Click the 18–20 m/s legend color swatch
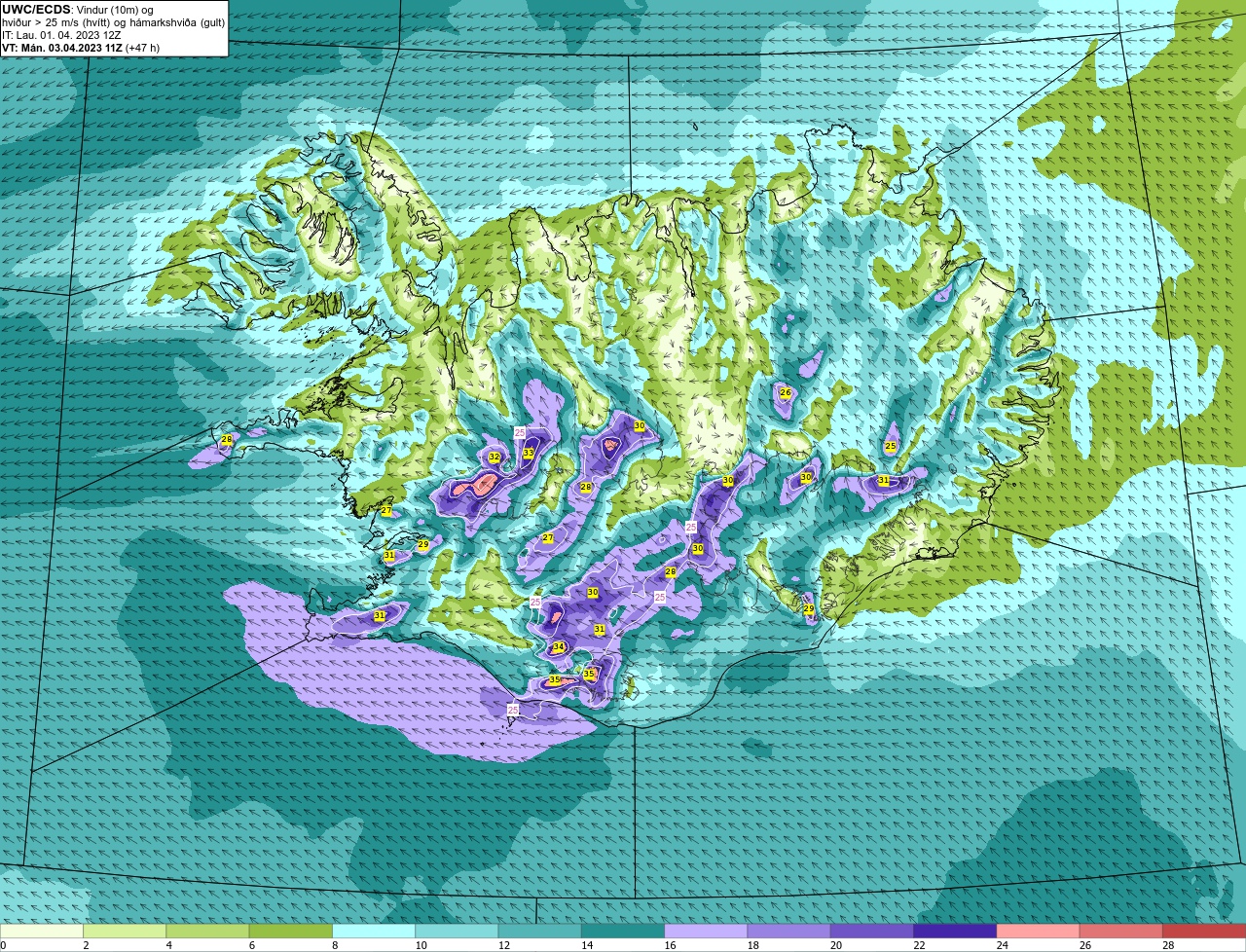This screenshot has width=1246, height=952. [x=788, y=932]
